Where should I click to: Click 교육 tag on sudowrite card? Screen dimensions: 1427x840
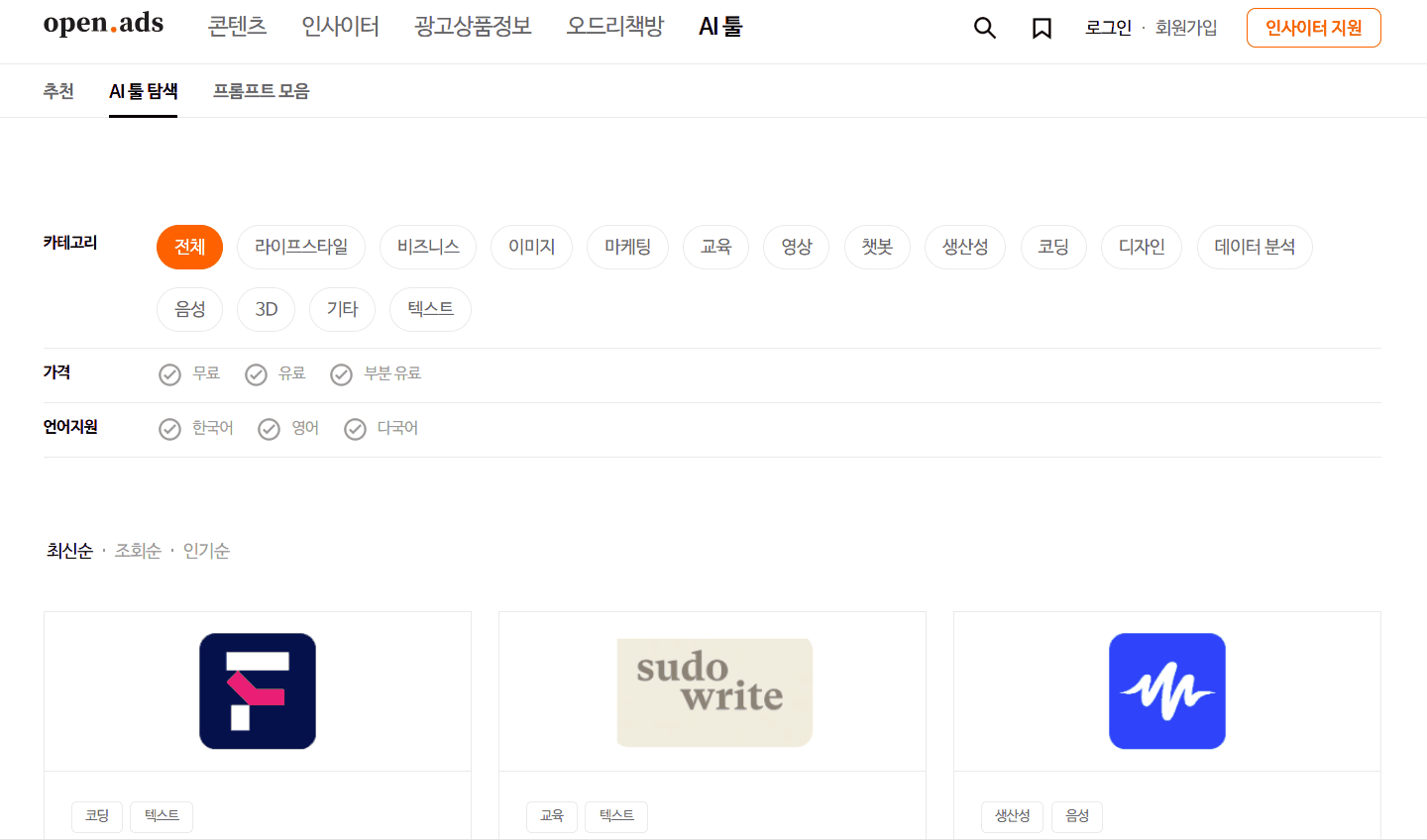pyautogui.click(x=552, y=816)
